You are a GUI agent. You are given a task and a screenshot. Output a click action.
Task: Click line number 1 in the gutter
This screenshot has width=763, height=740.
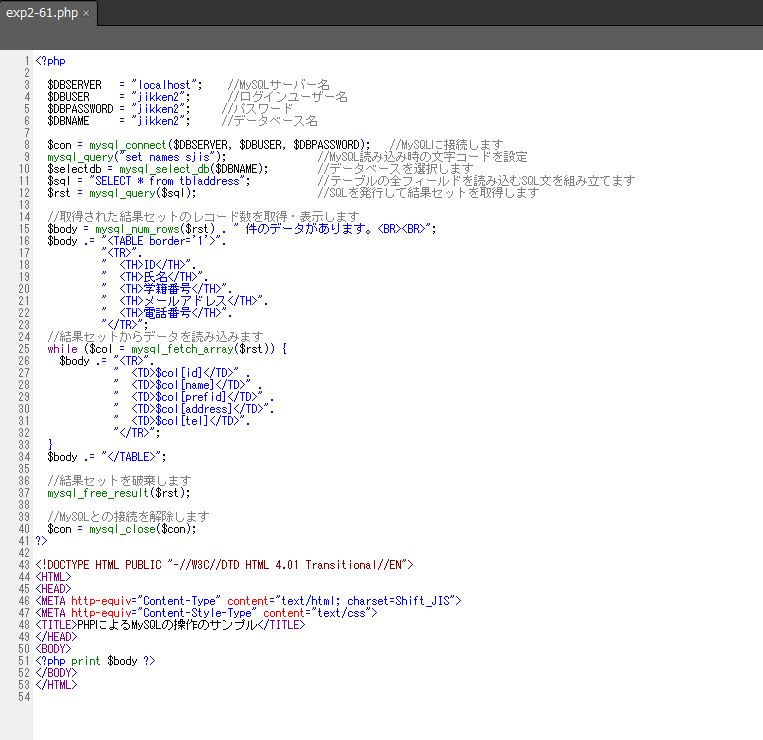pyautogui.click(x=25, y=61)
